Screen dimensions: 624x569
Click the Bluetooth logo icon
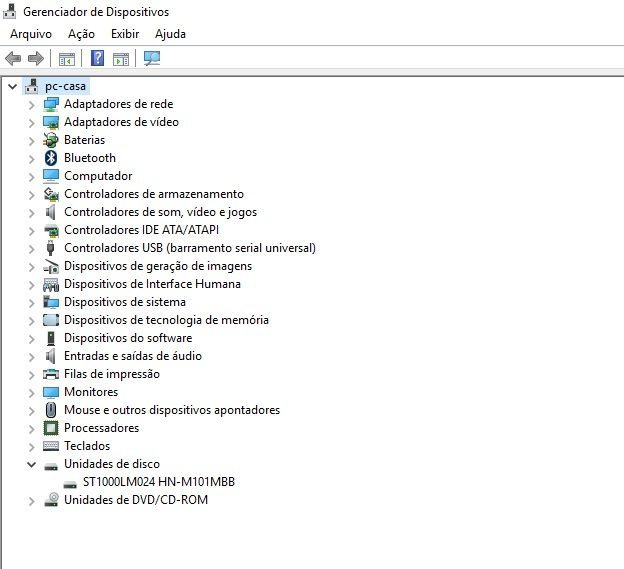tap(51, 158)
